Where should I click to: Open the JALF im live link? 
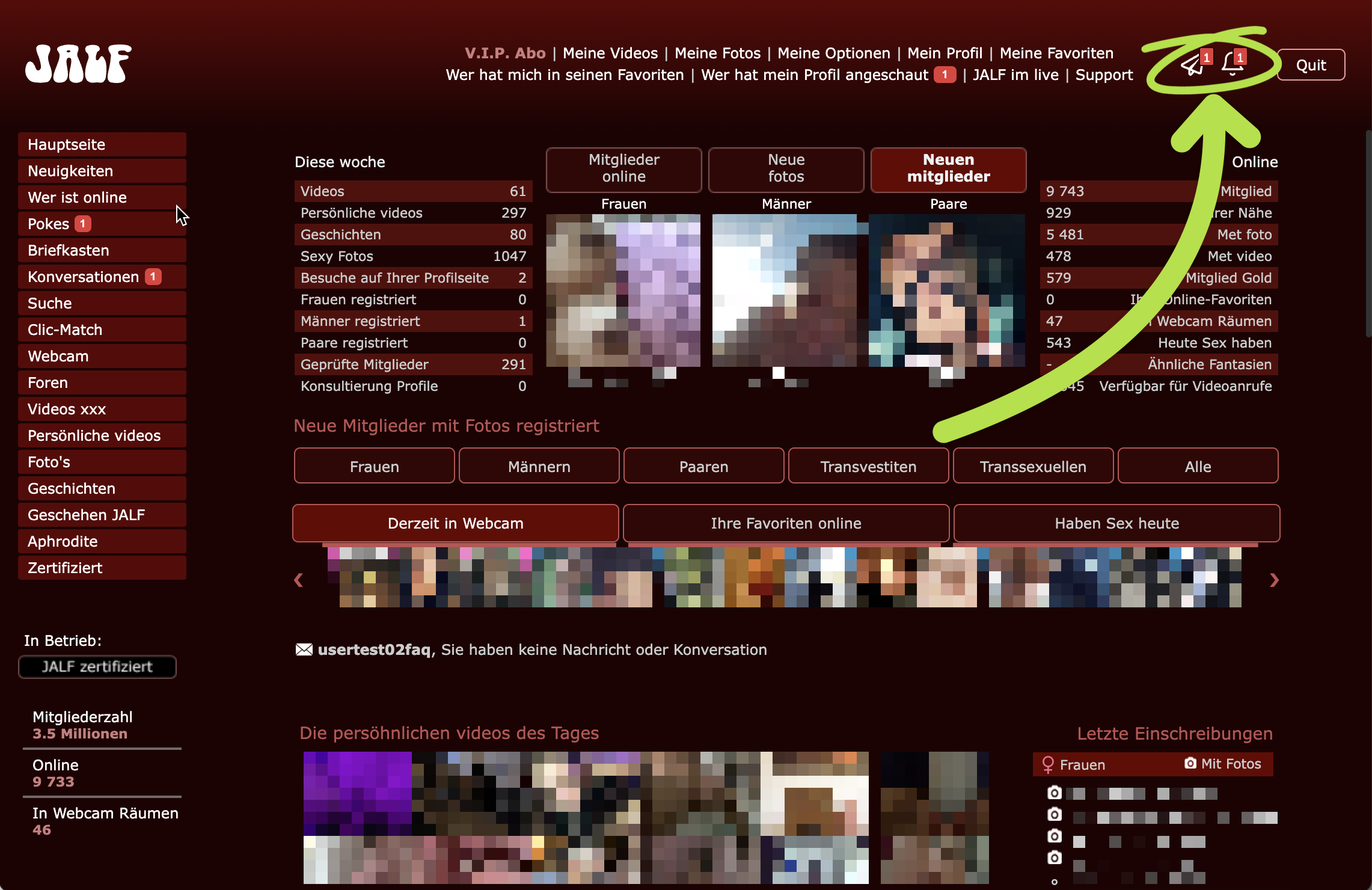pos(1016,75)
